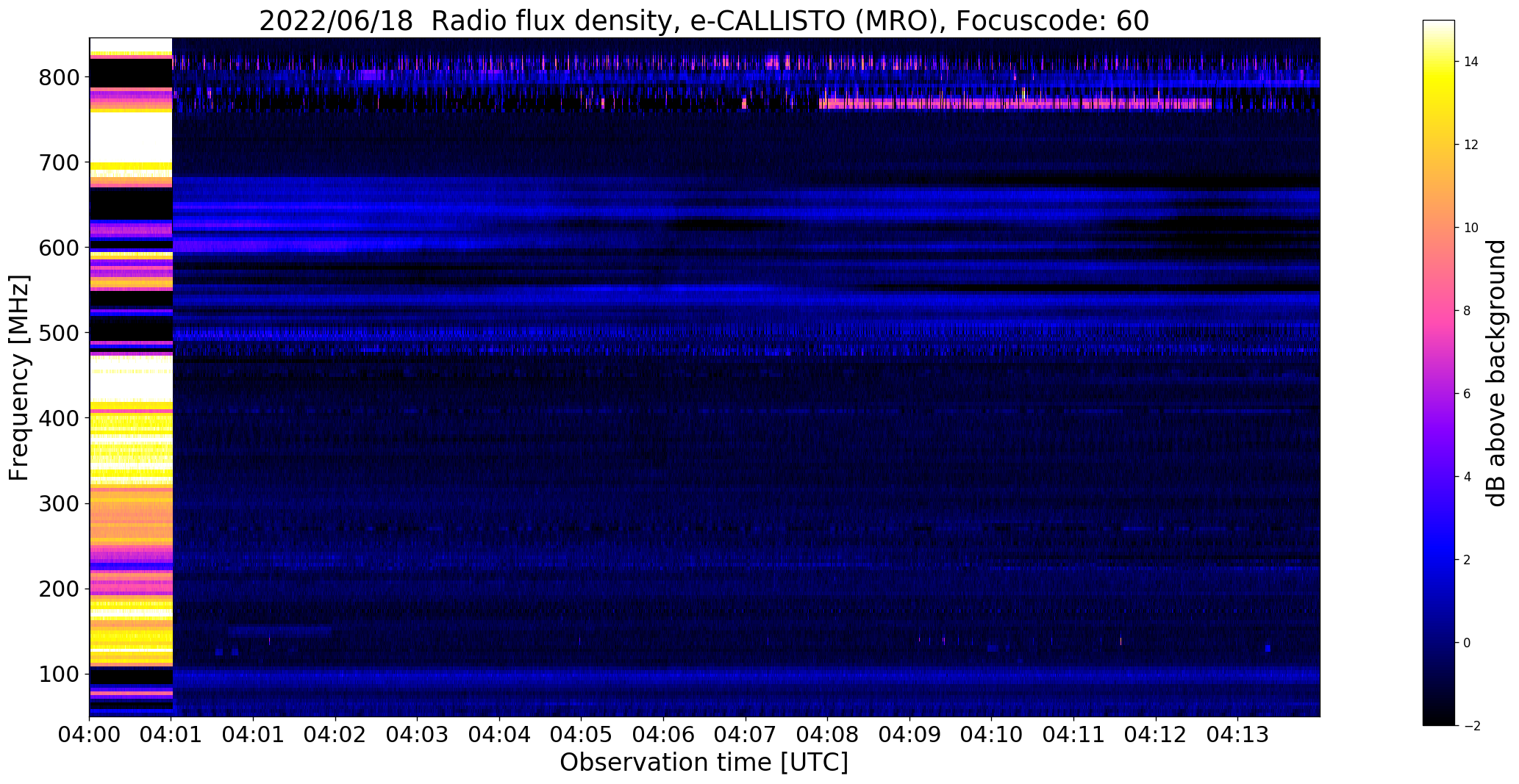Image resolution: width=1519 pixels, height=784 pixels.
Task: Click the colorbar tick label 8
Action: 1467,311
